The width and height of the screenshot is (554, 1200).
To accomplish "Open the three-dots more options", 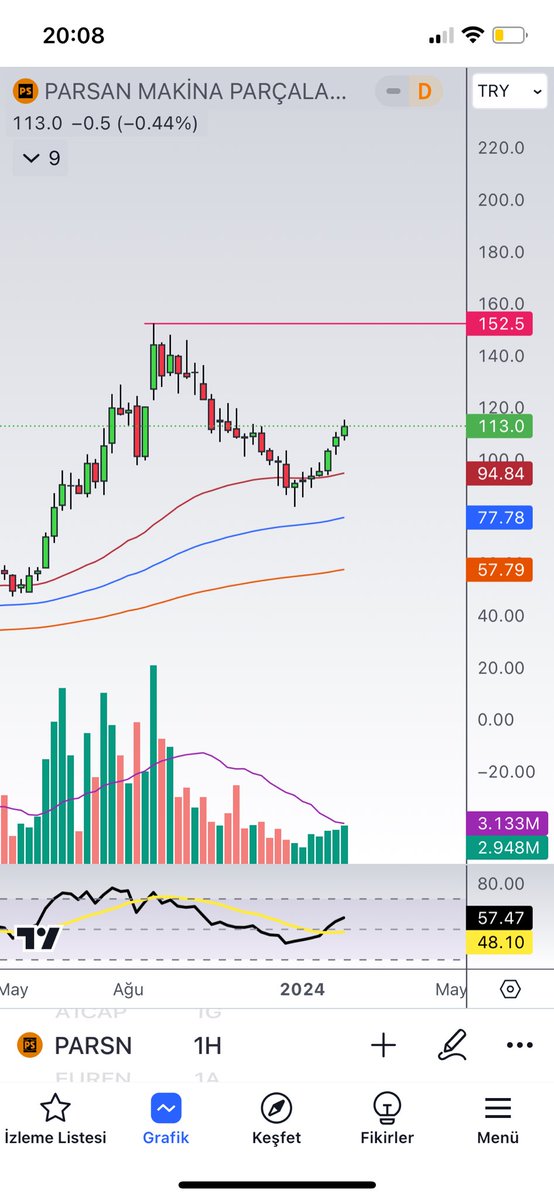I will (519, 1046).
